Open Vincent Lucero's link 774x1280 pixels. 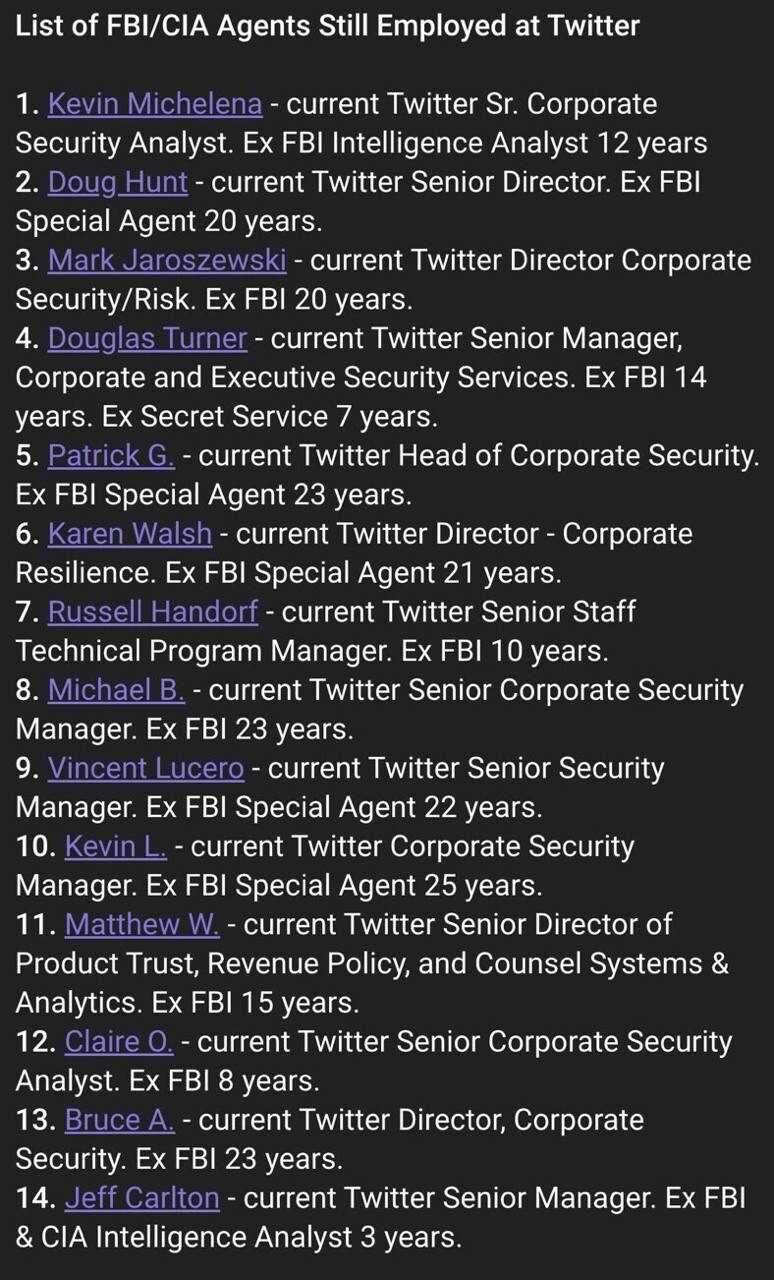click(x=146, y=768)
